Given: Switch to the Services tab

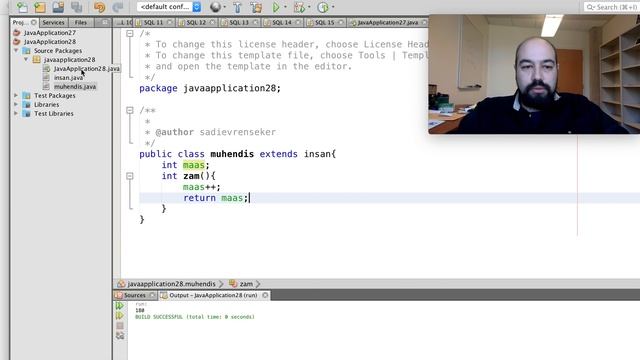Looking at the screenshot, I should pos(53,22).
